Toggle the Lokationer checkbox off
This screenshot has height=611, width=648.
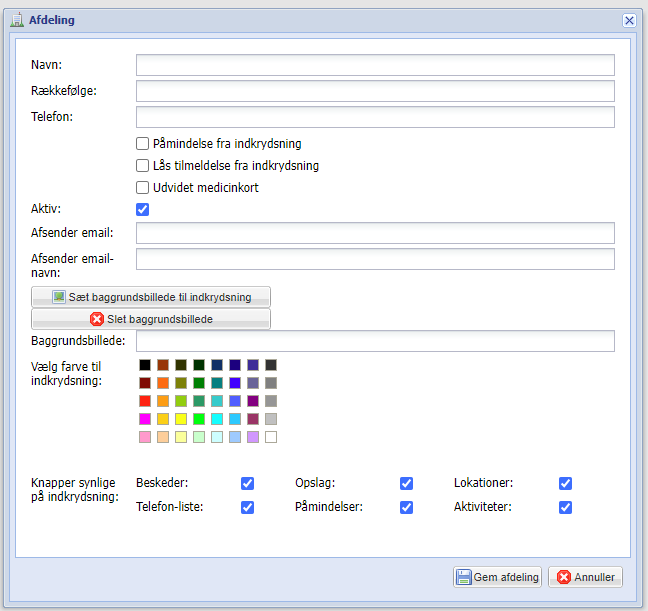pos(565,483)
